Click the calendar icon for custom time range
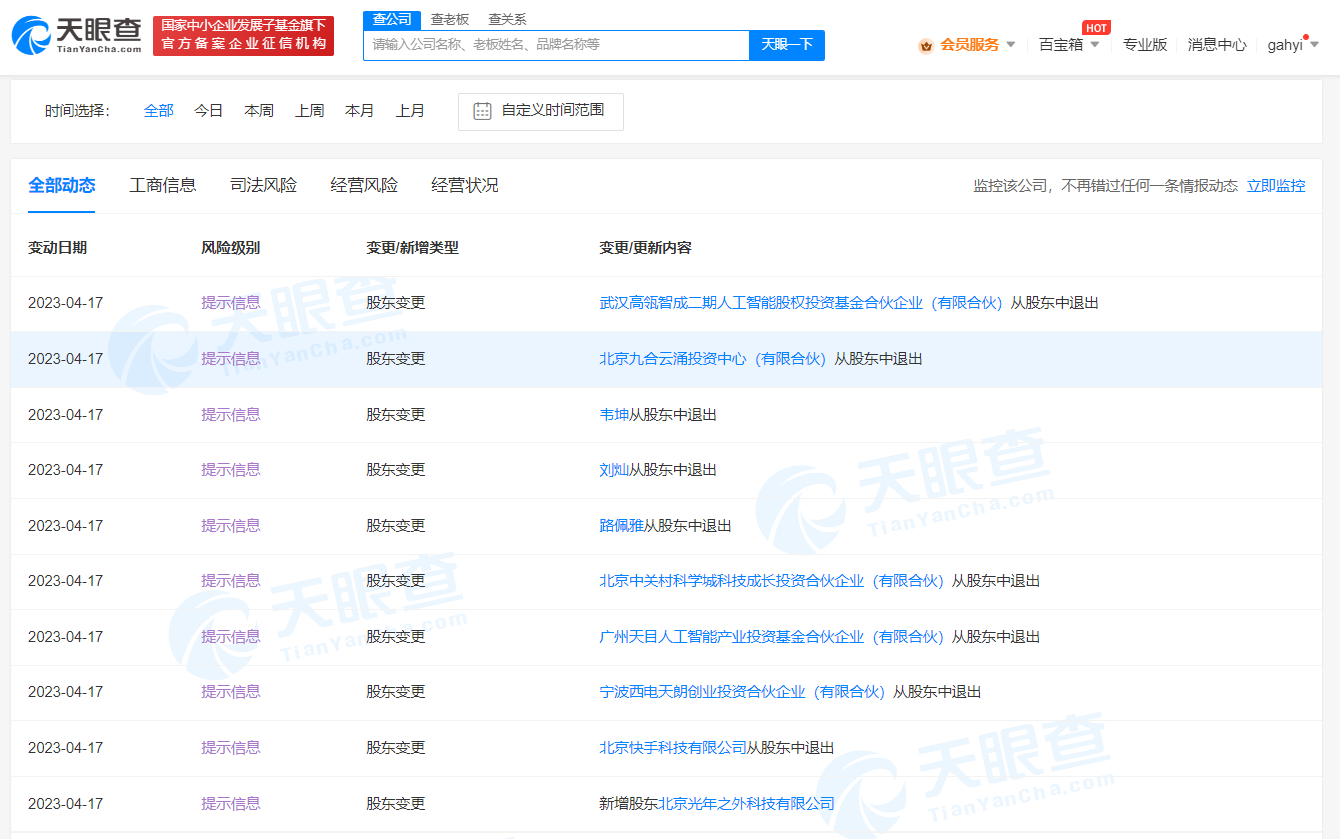This screenshot has width=1340, height=839. pyautogui.click(x=482, y=111)
